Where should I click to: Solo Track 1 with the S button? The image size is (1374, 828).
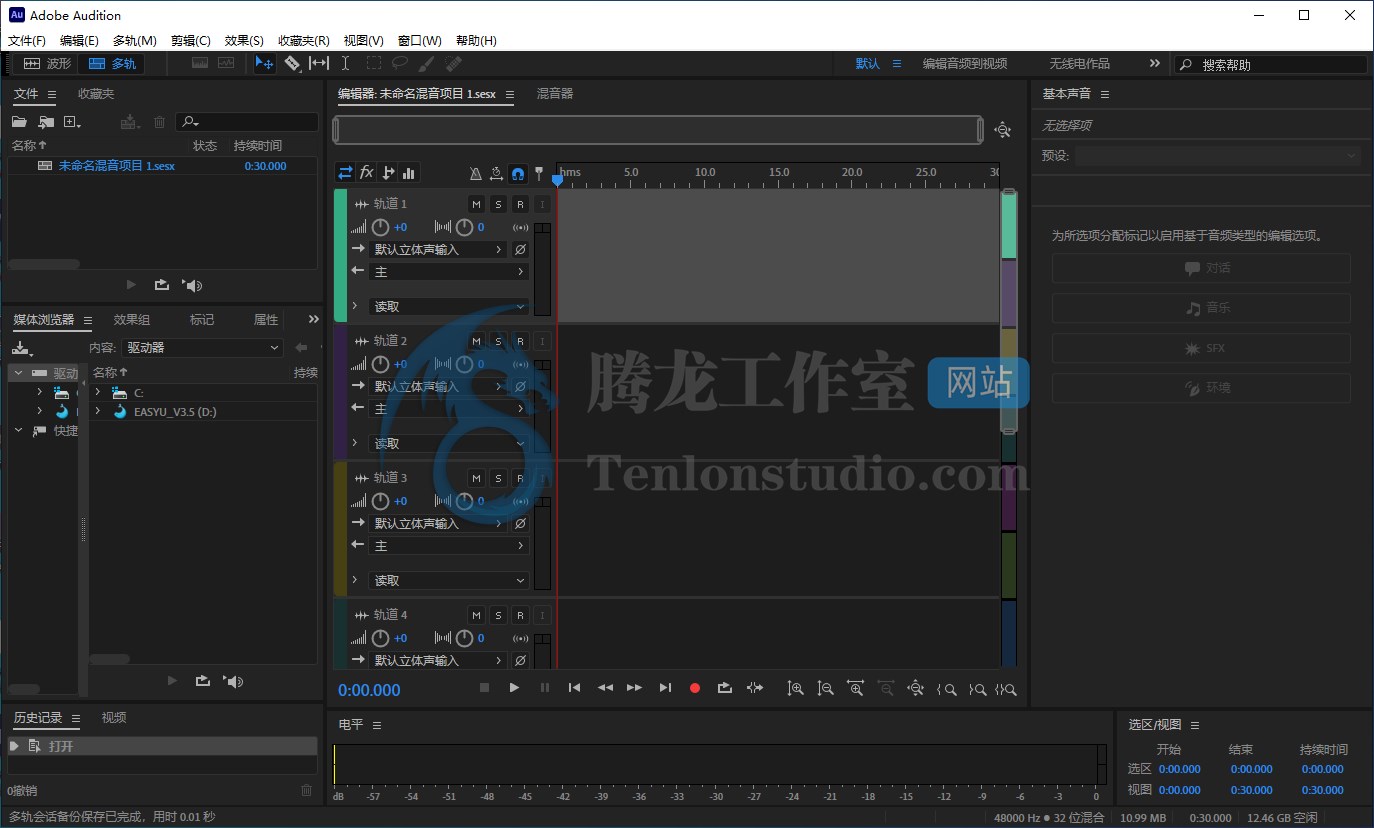498,204
